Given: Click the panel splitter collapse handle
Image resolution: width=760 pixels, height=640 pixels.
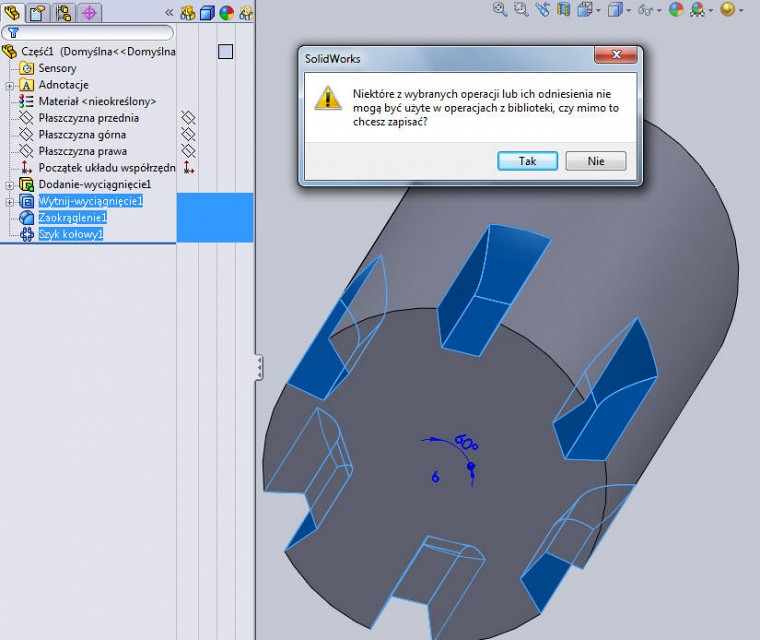Looking at the screenshot, I should (x=259, y=368).
